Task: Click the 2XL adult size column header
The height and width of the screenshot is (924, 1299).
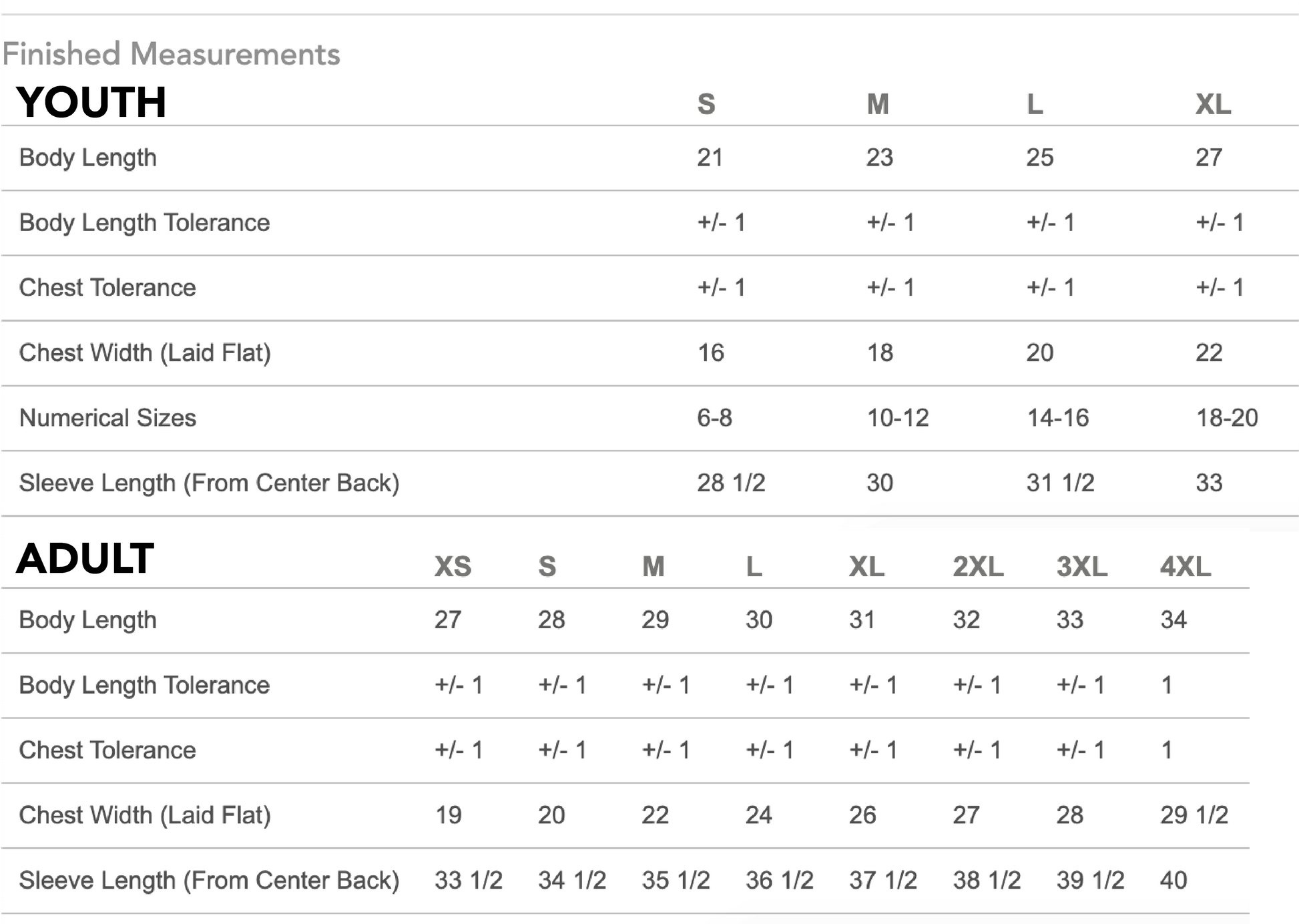Action: (x=978, y=567)
